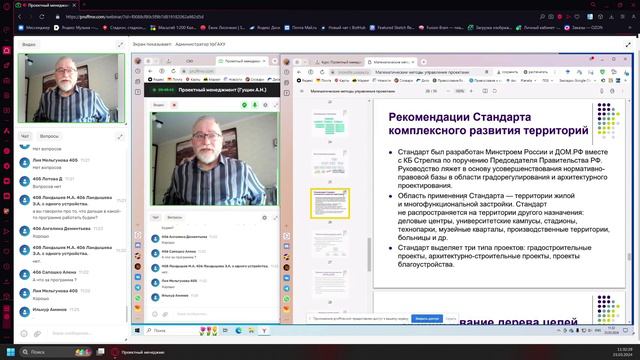Image resolution: width=640 pixels, height=360 pixels.
Task: Click the chat message input field
Action: click(x=86, y=333)
